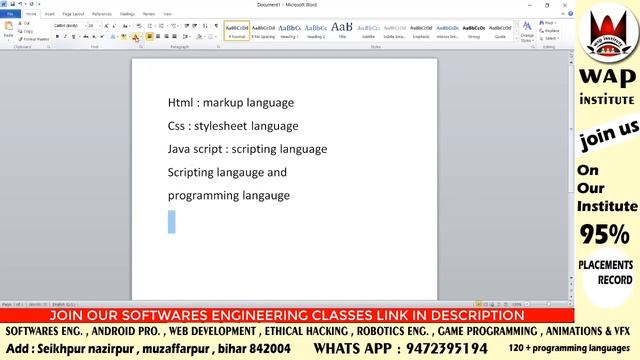Click the word 'programming' in the document
The image size is (640, 360).
click(203, 196)
